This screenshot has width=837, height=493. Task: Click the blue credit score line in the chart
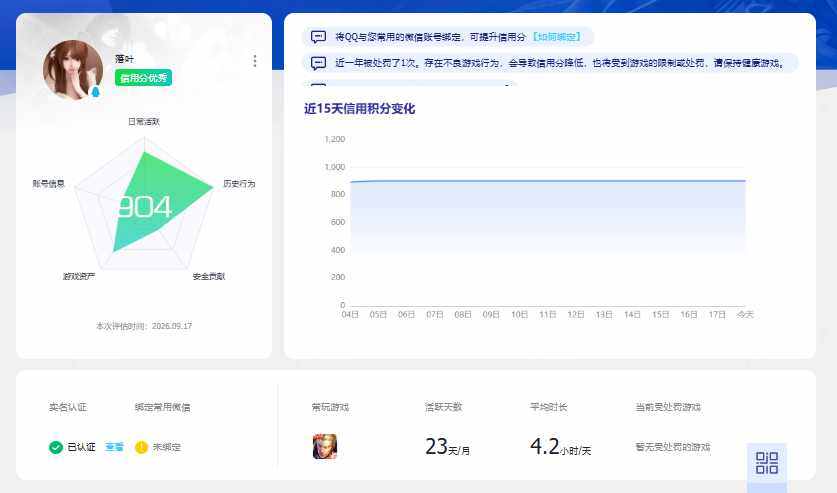coord(548,181)
